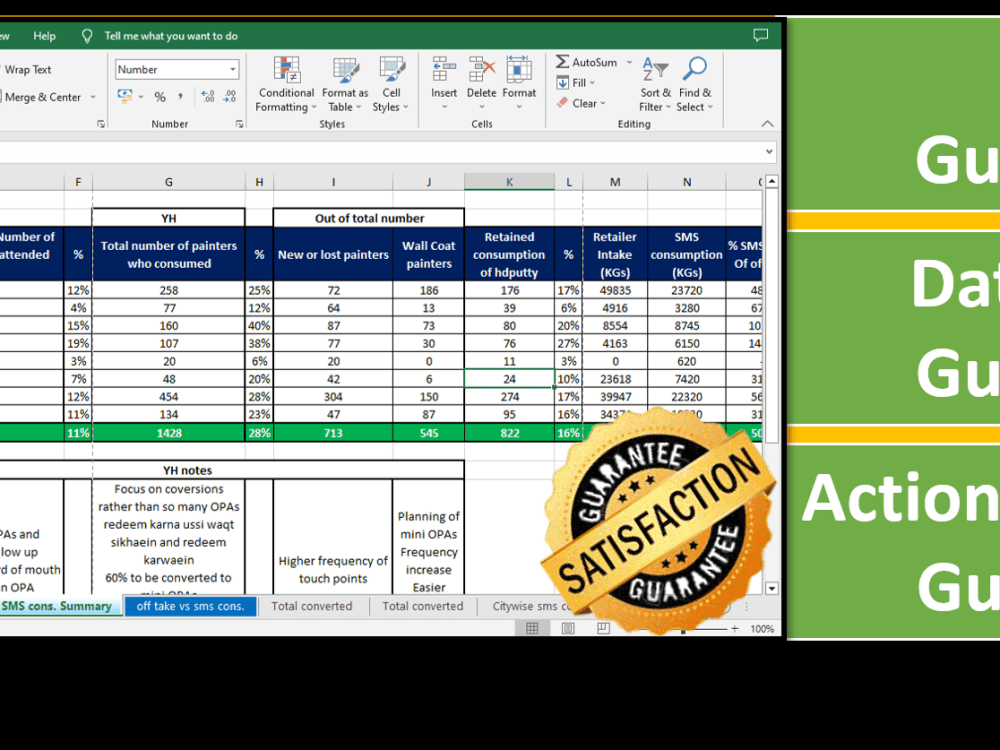Select column I header

point(333,182)
